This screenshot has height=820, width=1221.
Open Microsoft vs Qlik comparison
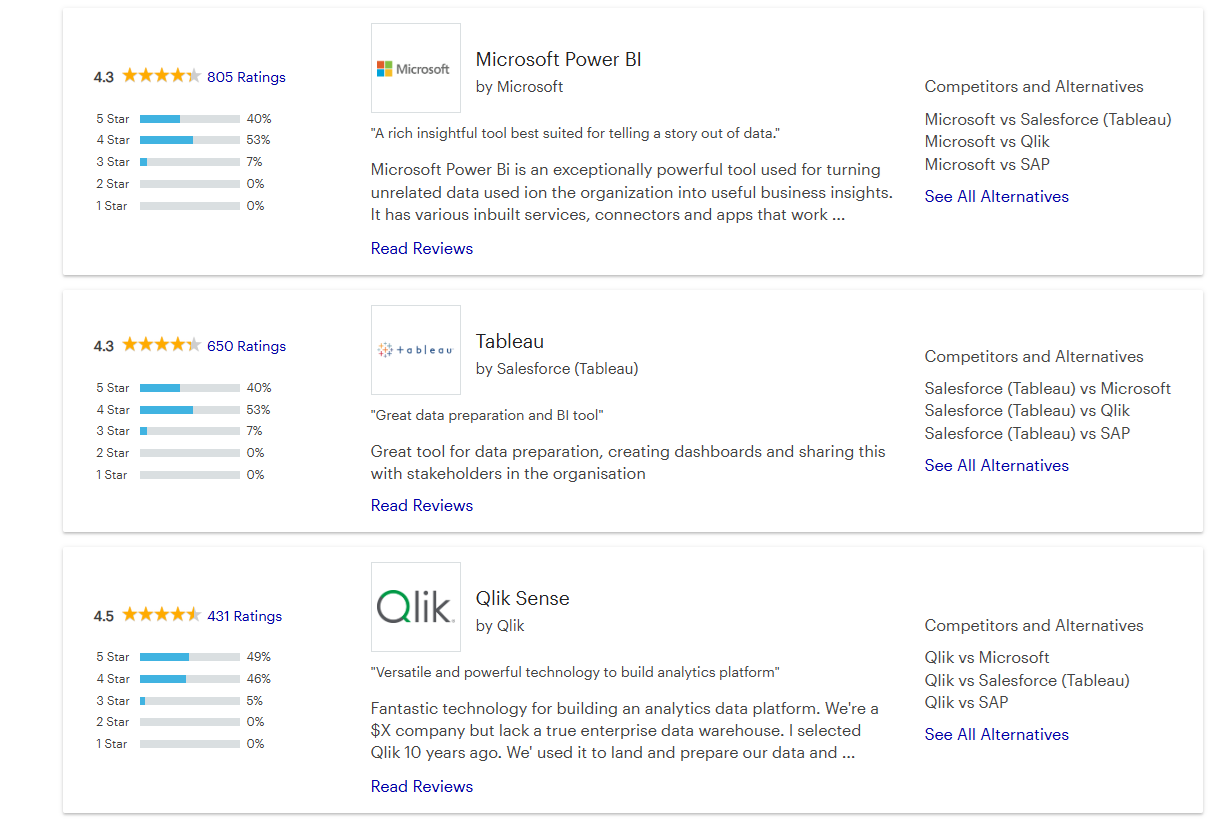click(x=987, y=142)
